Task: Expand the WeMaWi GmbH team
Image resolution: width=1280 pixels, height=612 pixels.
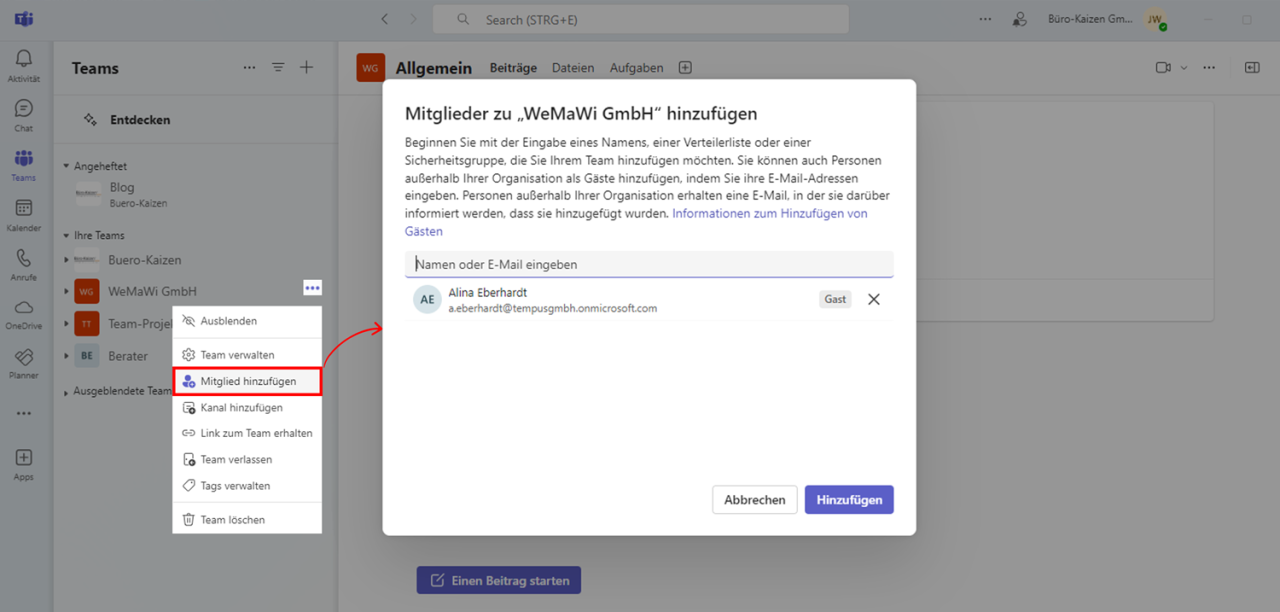Action: [67, 291]
